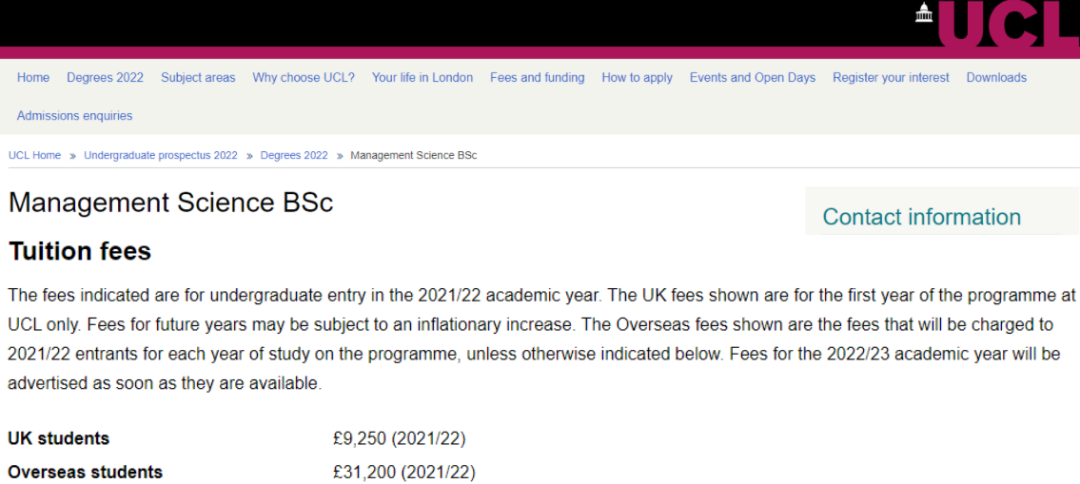Select Why choose UCL? in the navigation
The image size is (1080, 484).
click(x=303, y=78)
